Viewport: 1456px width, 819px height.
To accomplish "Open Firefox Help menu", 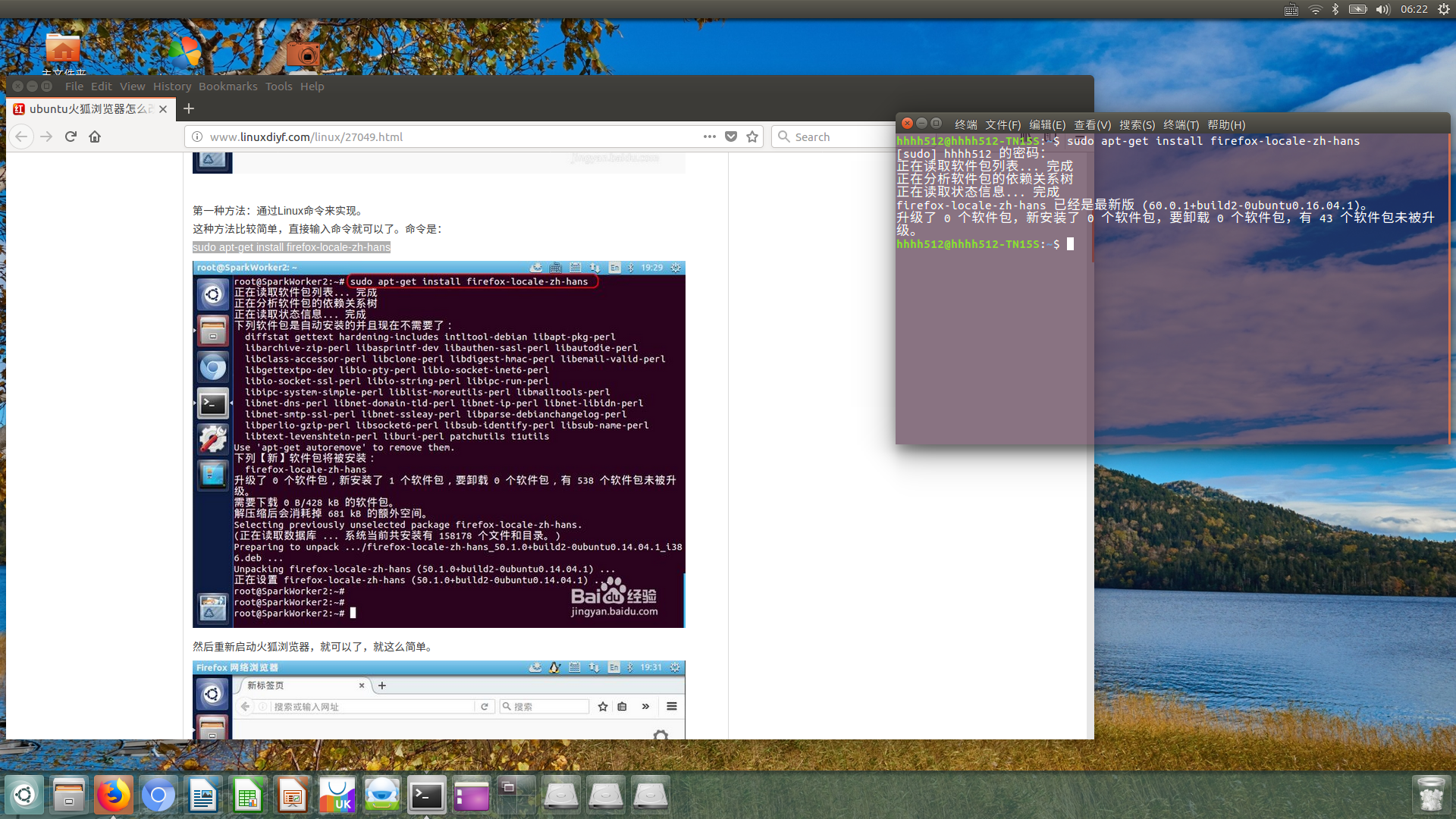I will (x=312, y=86).
